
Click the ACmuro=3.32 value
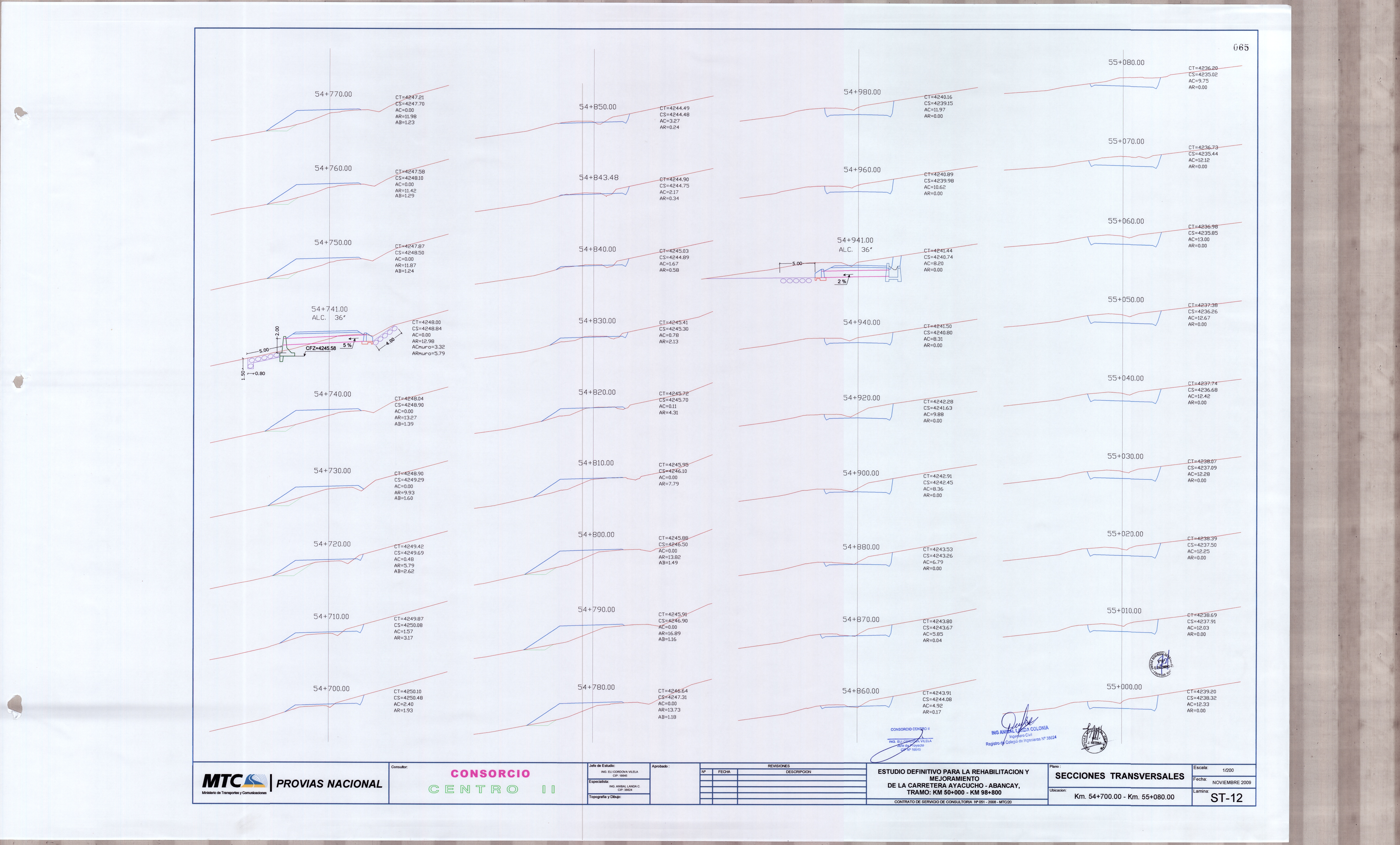(x=428, y=347)
